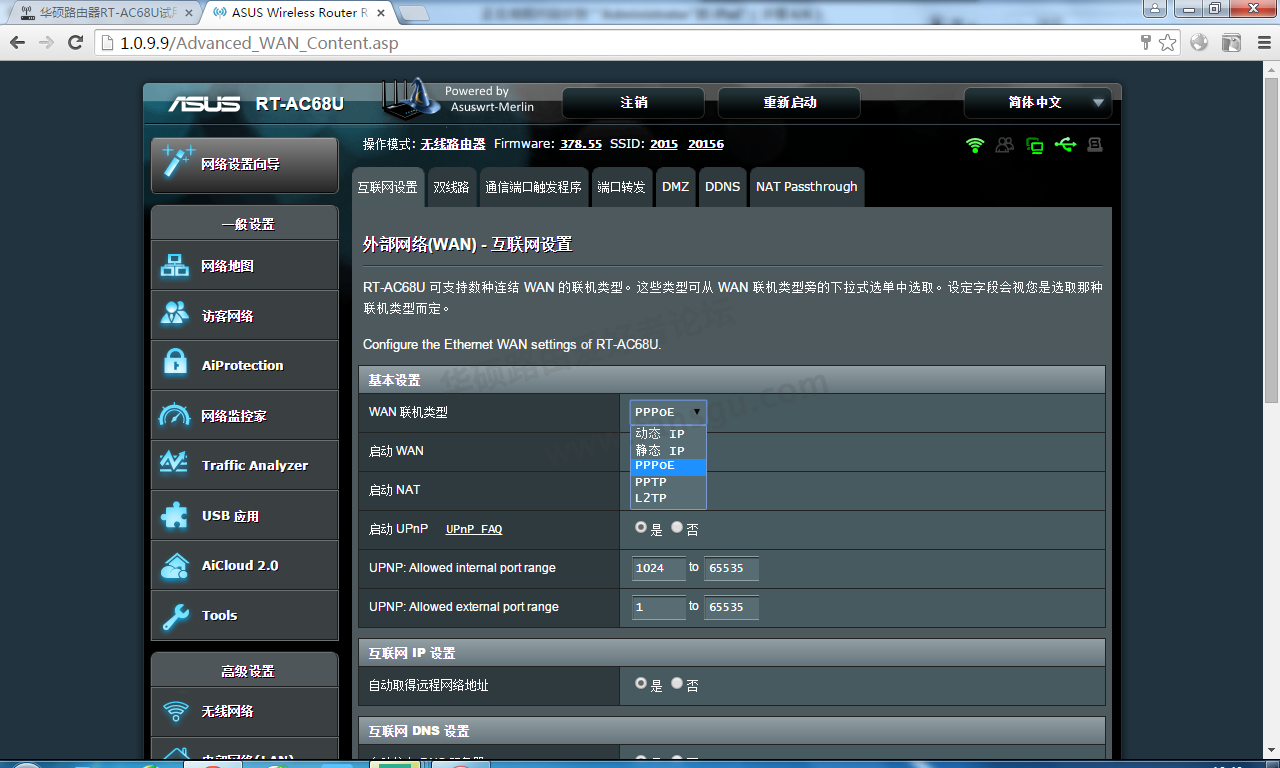
Task: Click the UPnP internal port end field
Action: coord(731,568)
